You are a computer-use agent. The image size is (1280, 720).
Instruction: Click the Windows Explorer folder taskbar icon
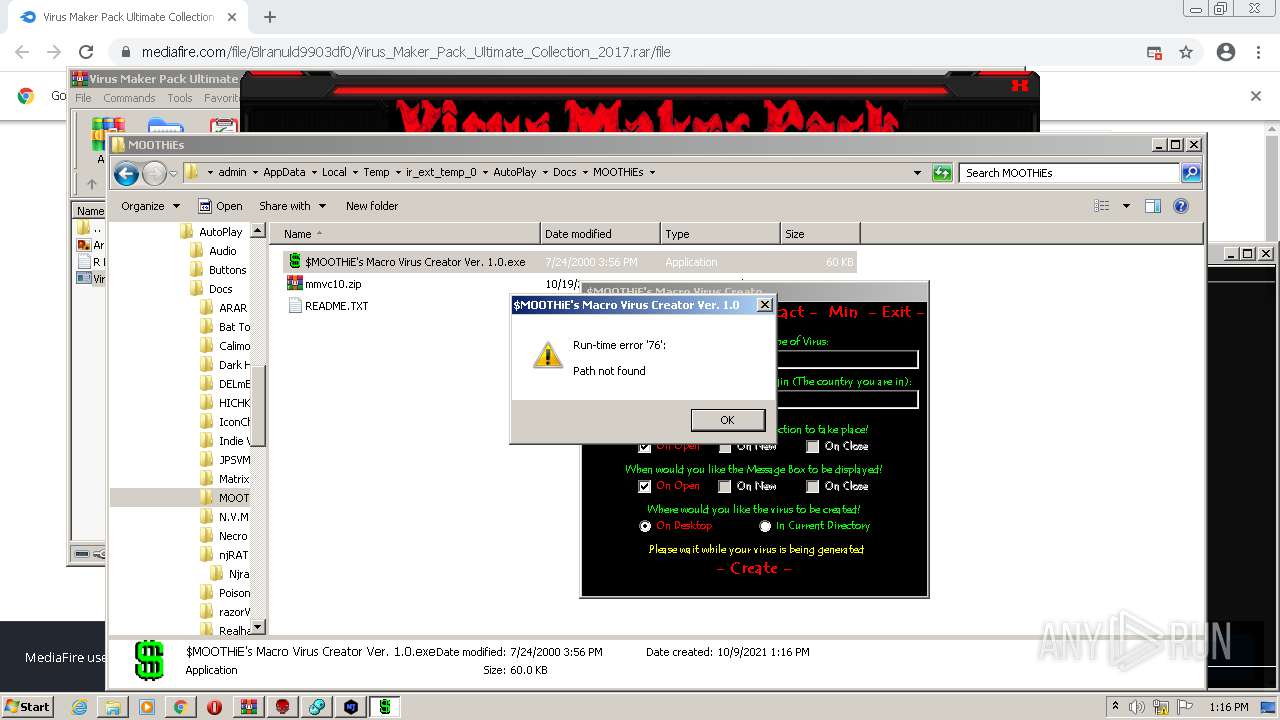[x=113, y=707]
